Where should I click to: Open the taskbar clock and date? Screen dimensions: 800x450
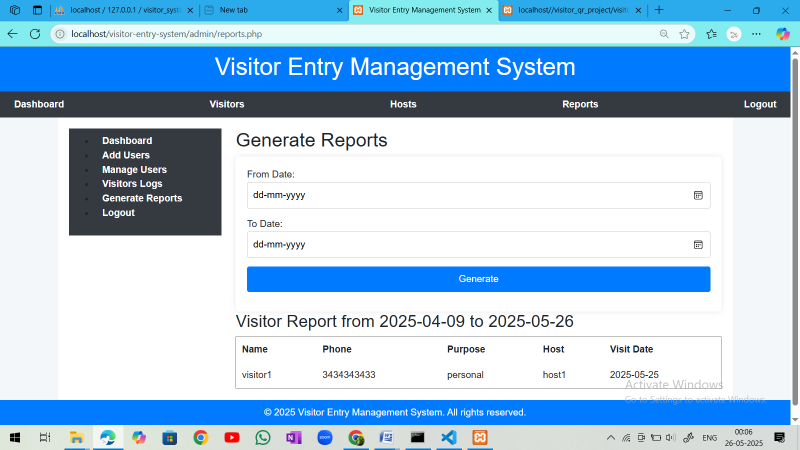coord(743,438)
